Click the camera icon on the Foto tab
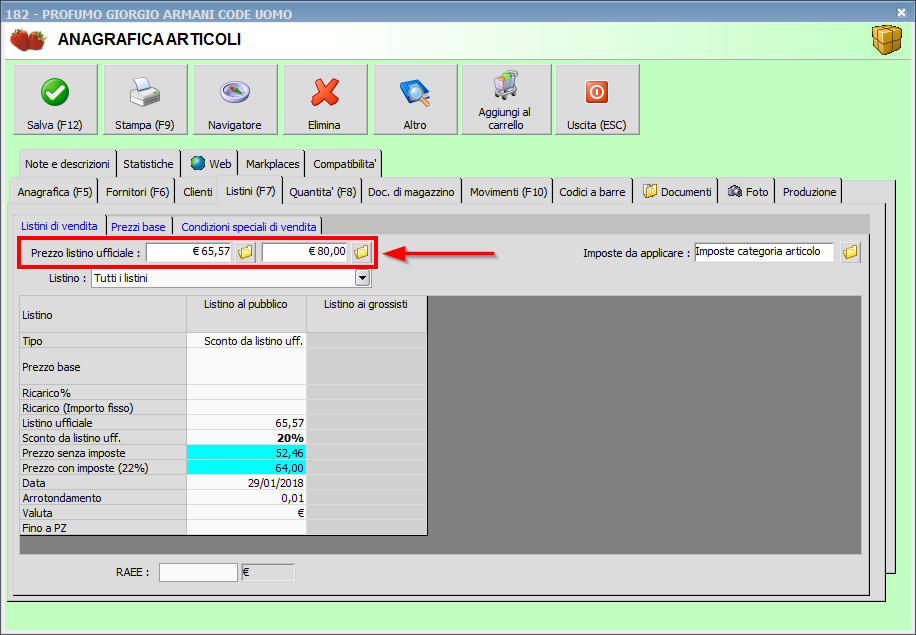Viewport: 916px width, 635px height. click(x=736, y=191)
